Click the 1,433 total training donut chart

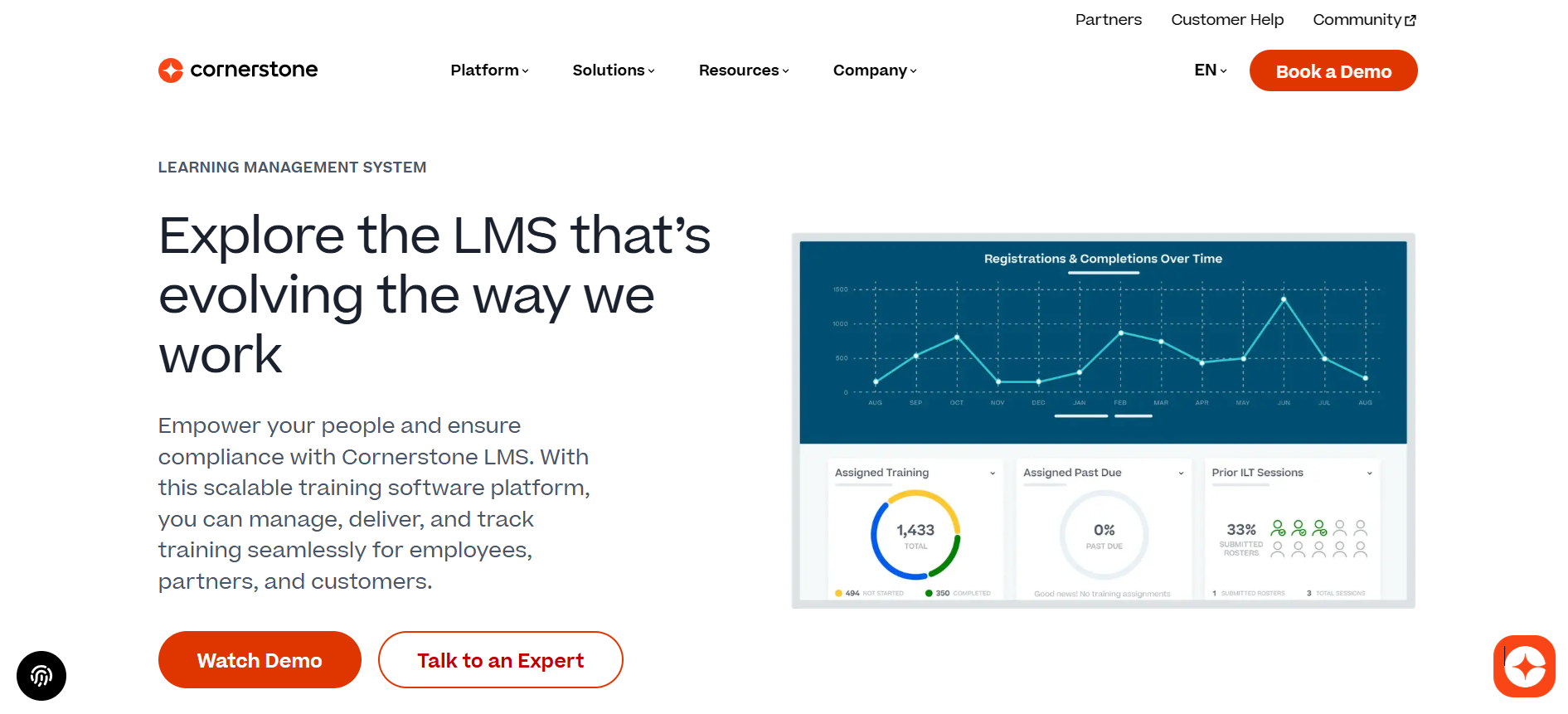click(x=915, y=535)
